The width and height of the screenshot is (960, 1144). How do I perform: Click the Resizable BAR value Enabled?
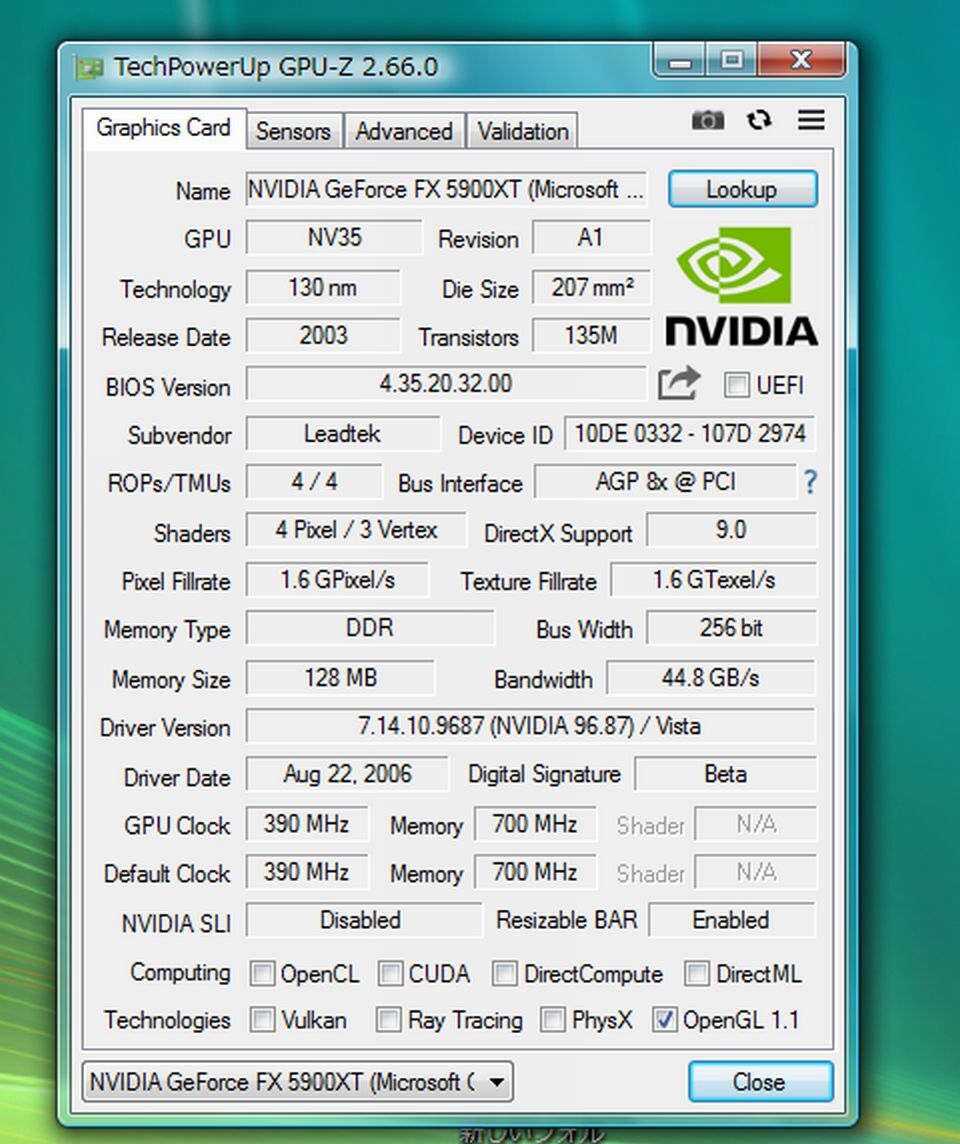point(732,921)
